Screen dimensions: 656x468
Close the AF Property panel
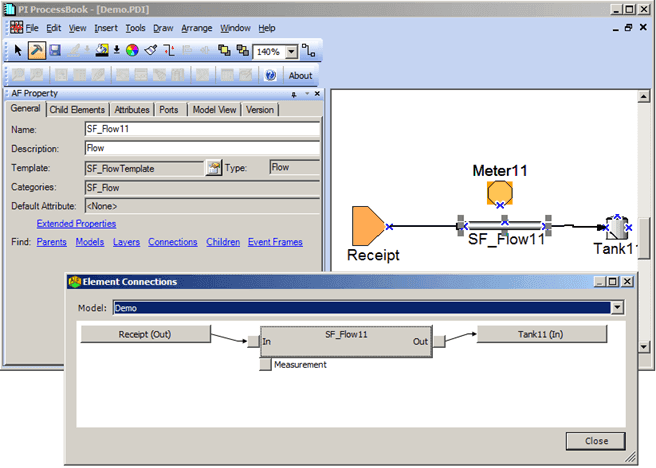point(317,94)
